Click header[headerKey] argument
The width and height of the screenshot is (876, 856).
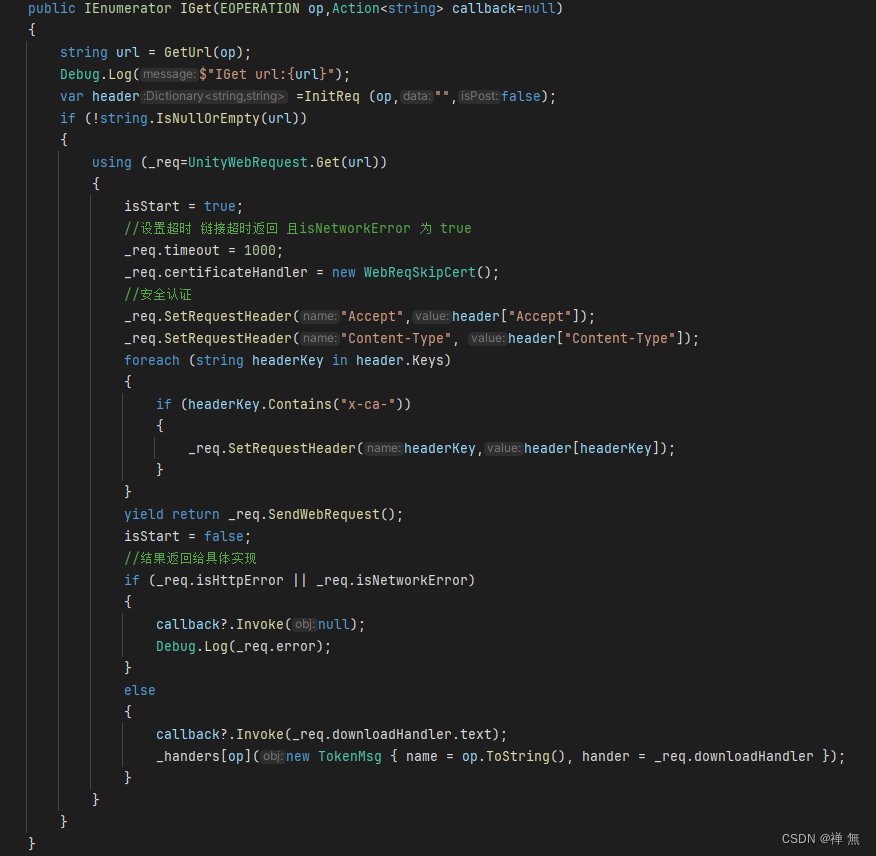pyautogui.click(x=592, y=449)
